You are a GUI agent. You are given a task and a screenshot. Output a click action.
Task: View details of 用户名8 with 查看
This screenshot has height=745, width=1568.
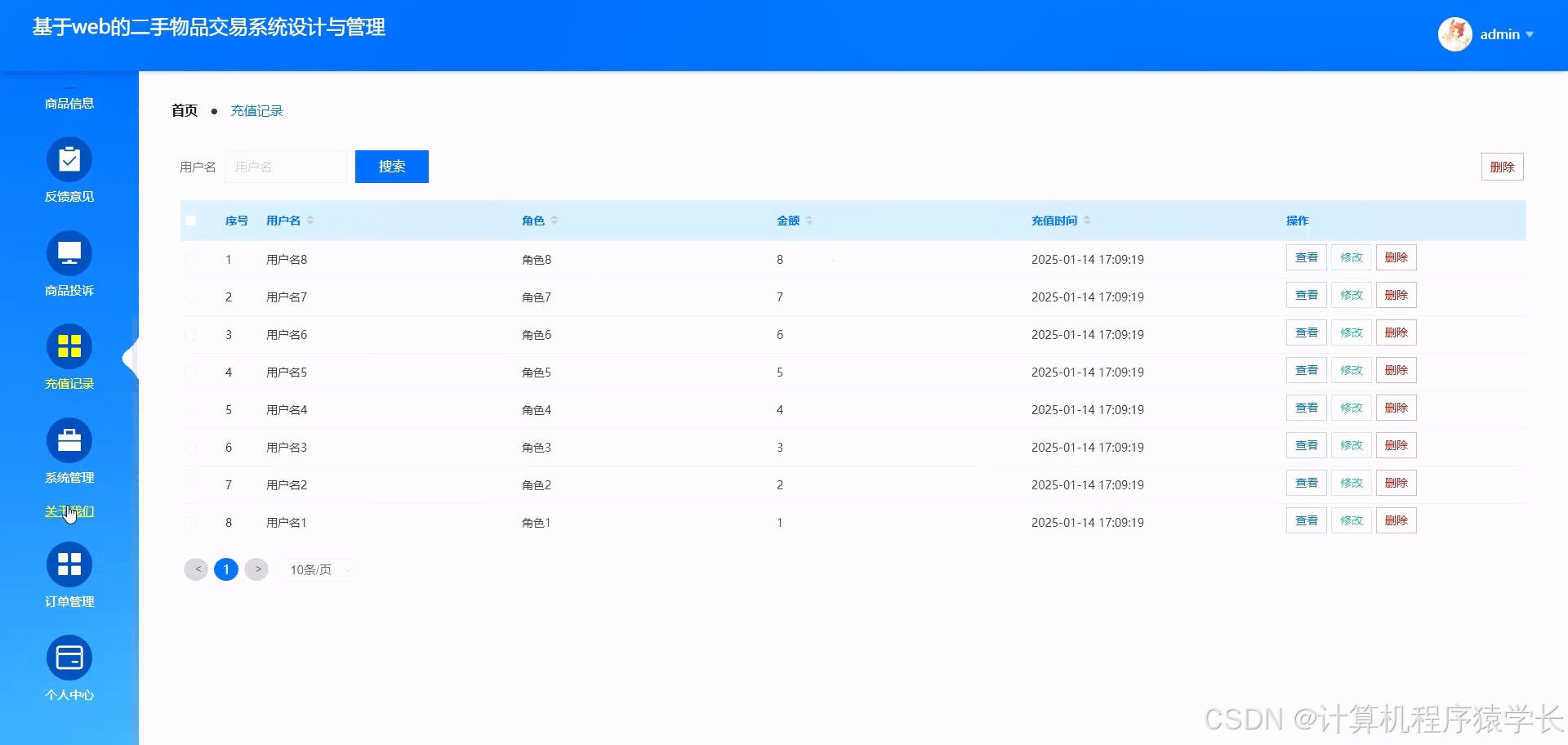[1306, 257]
